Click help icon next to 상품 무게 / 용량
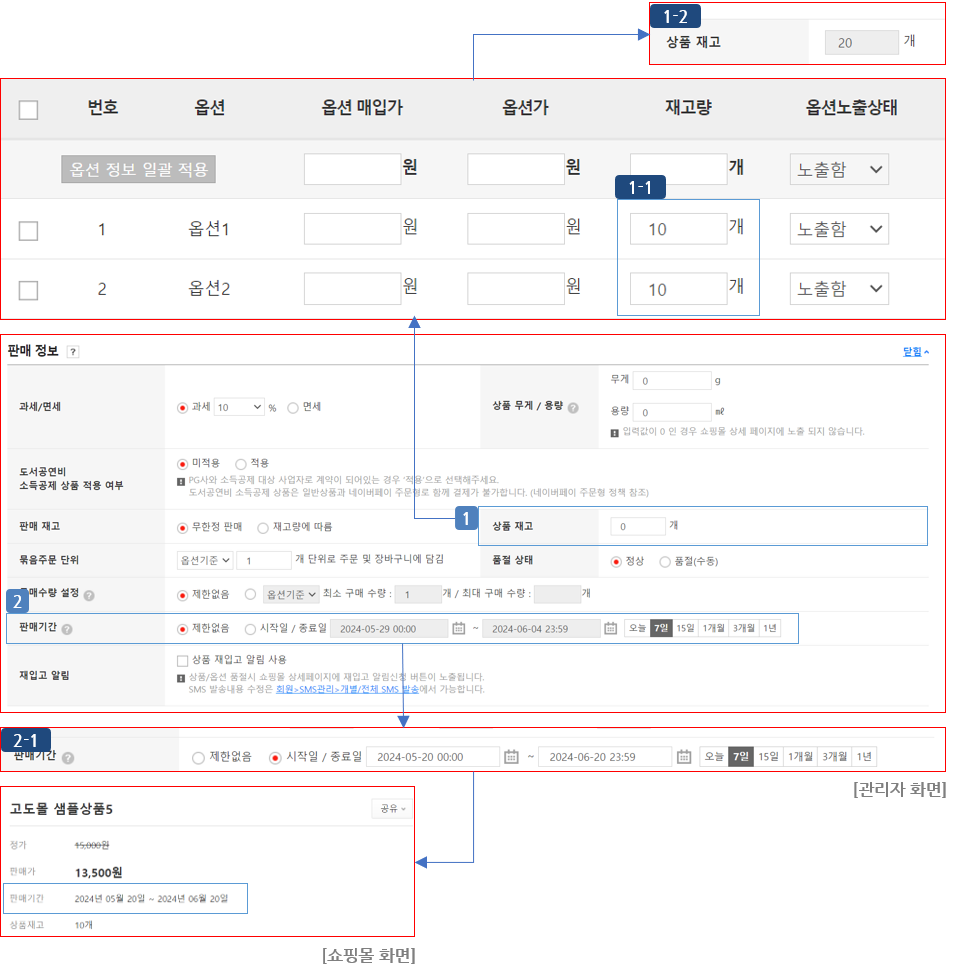Screen dimensions: 962x976 click(573, 408)
